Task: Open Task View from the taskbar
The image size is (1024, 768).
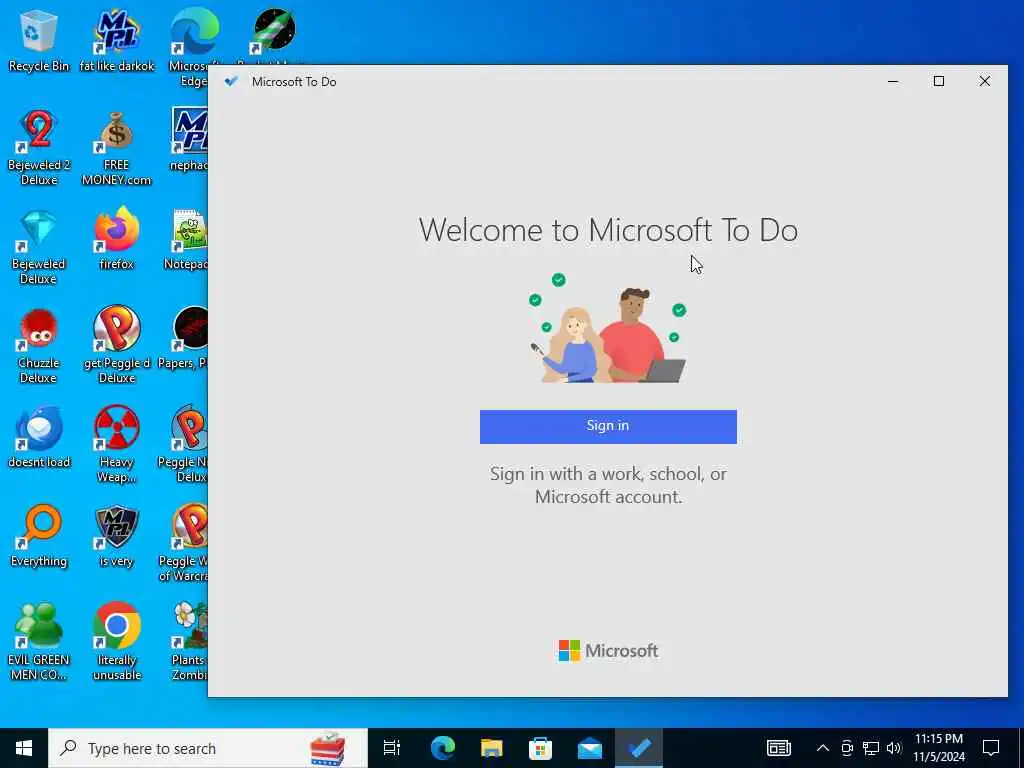Action: pyautogui.click(x=392, y=748)
